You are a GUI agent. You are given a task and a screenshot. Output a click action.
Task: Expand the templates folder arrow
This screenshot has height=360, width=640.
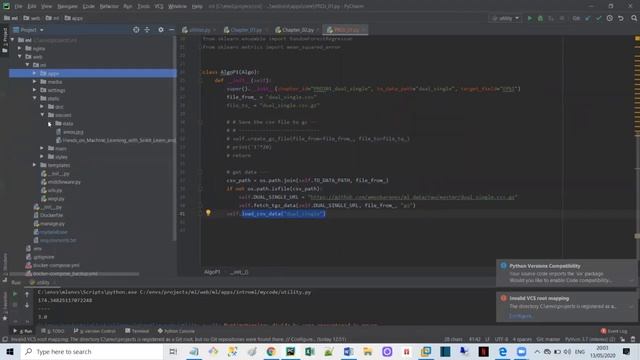pyautogui.click(x=35, y=165)
